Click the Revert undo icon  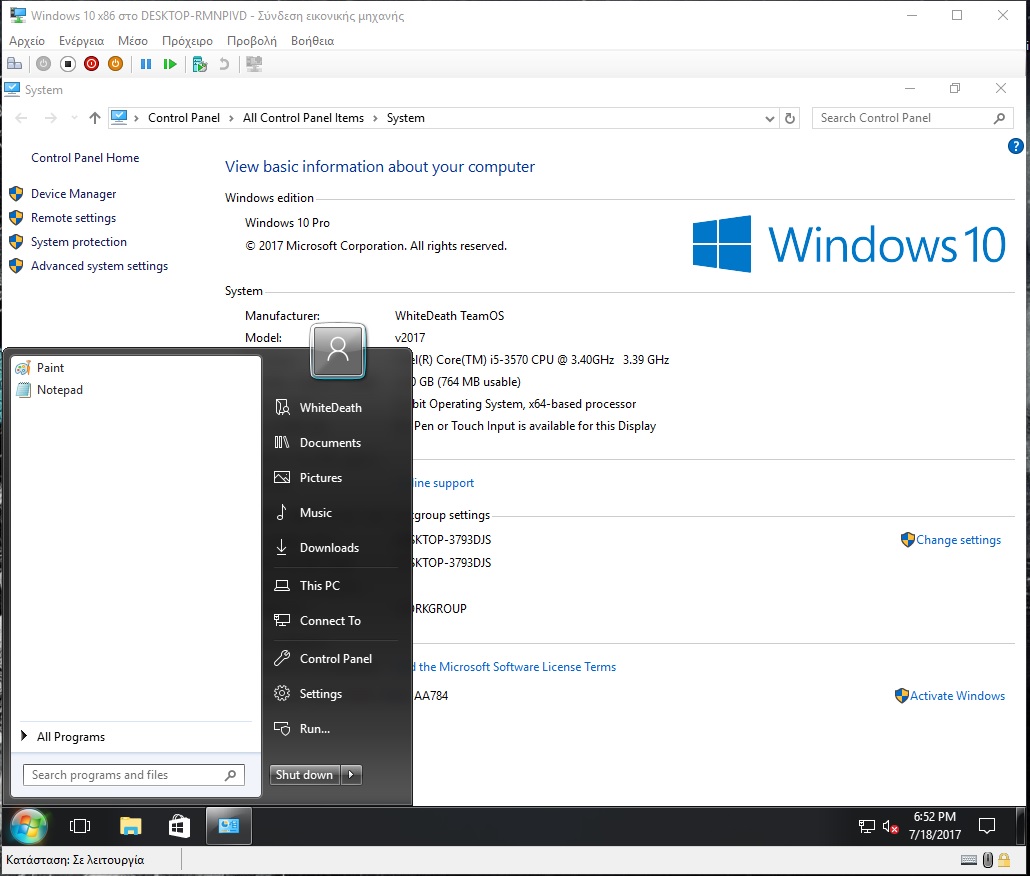coord(224,64)
